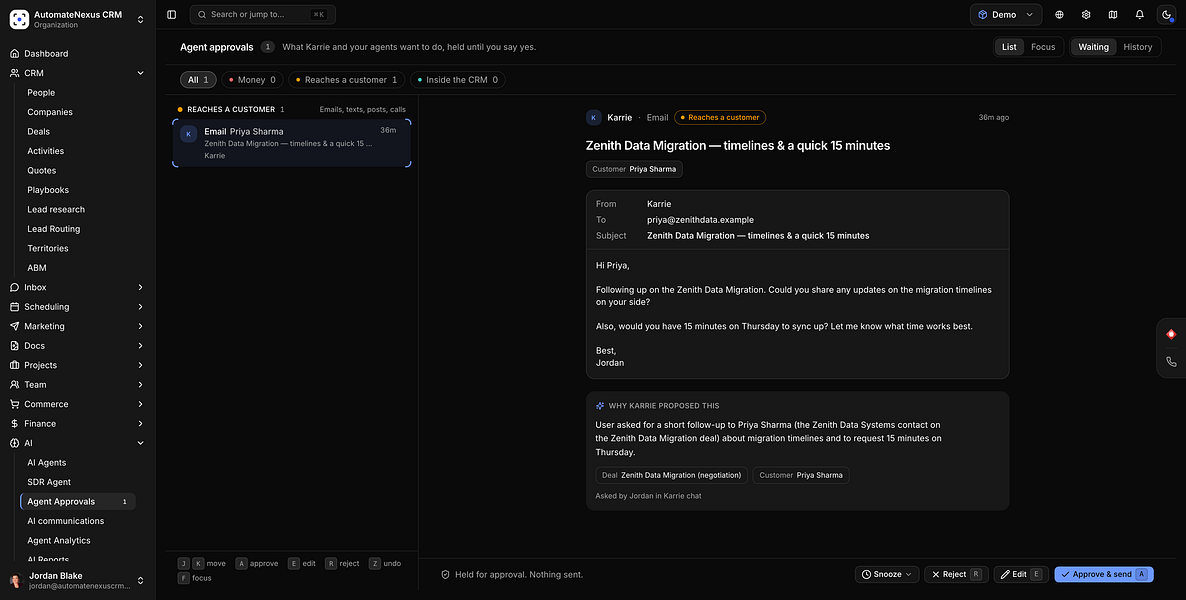The image size is (1186, 600).
Task: Click the Customer Priya Sharma tag under title
Action: tap(634, 169)
